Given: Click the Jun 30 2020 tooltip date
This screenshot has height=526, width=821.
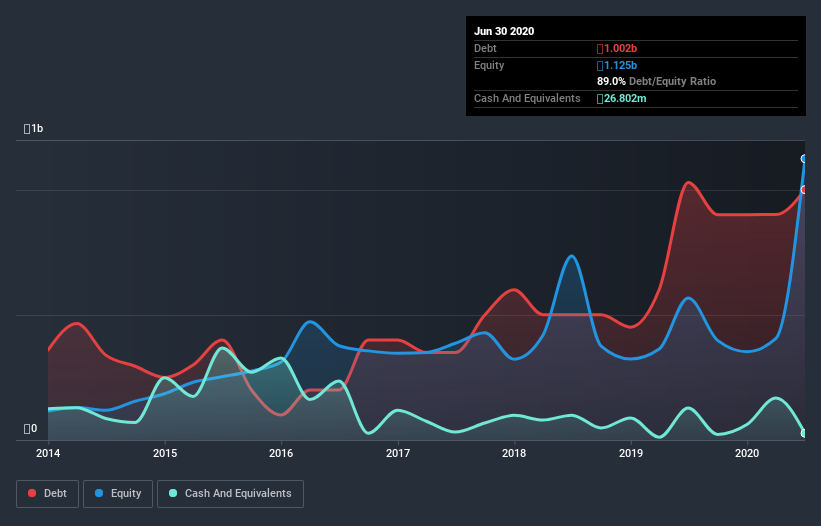Looking at the screenshot, I should pyautogui.click(x=504, y=31).
